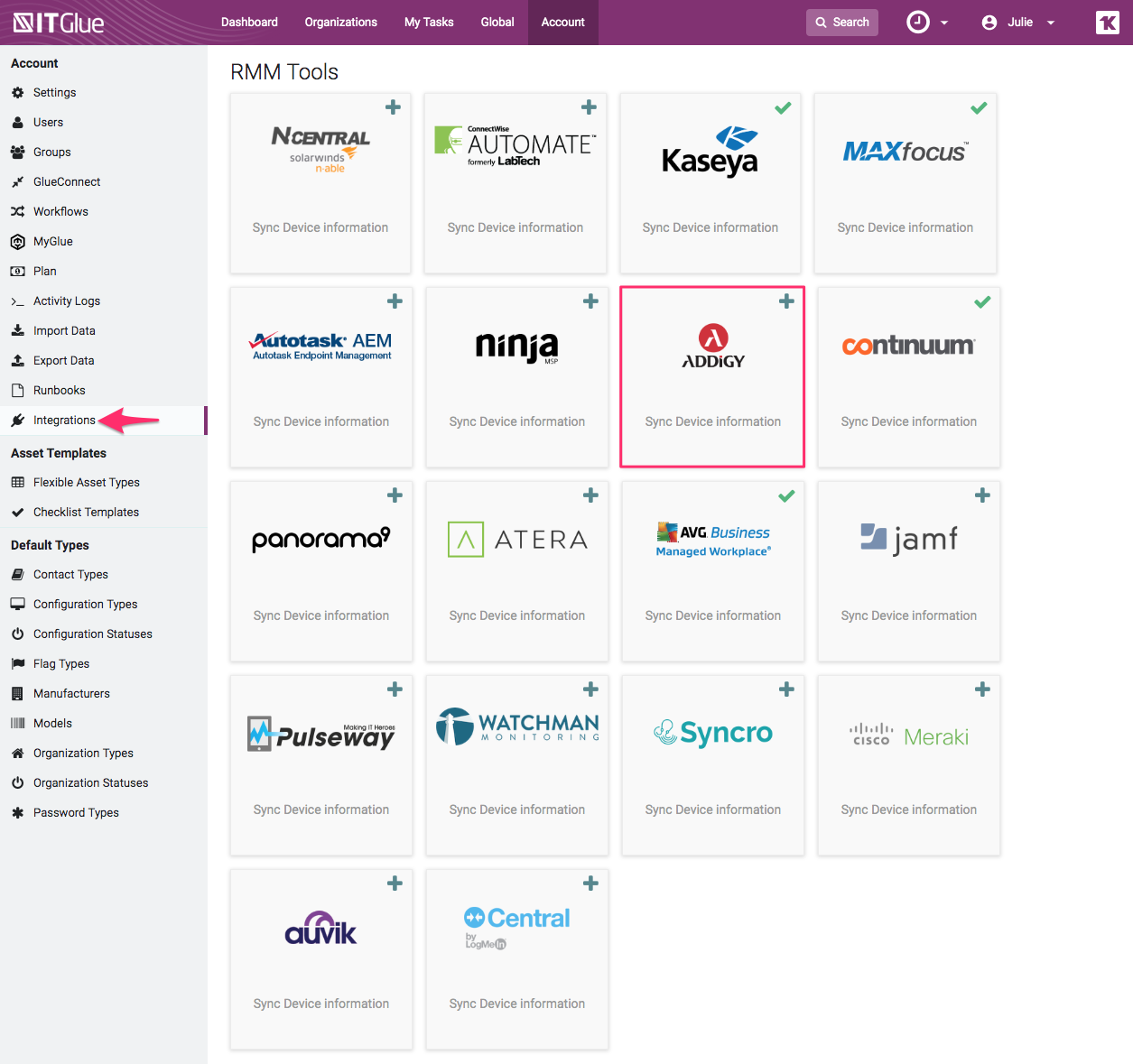Click the Flag Types flag icon

coord(17,664)
